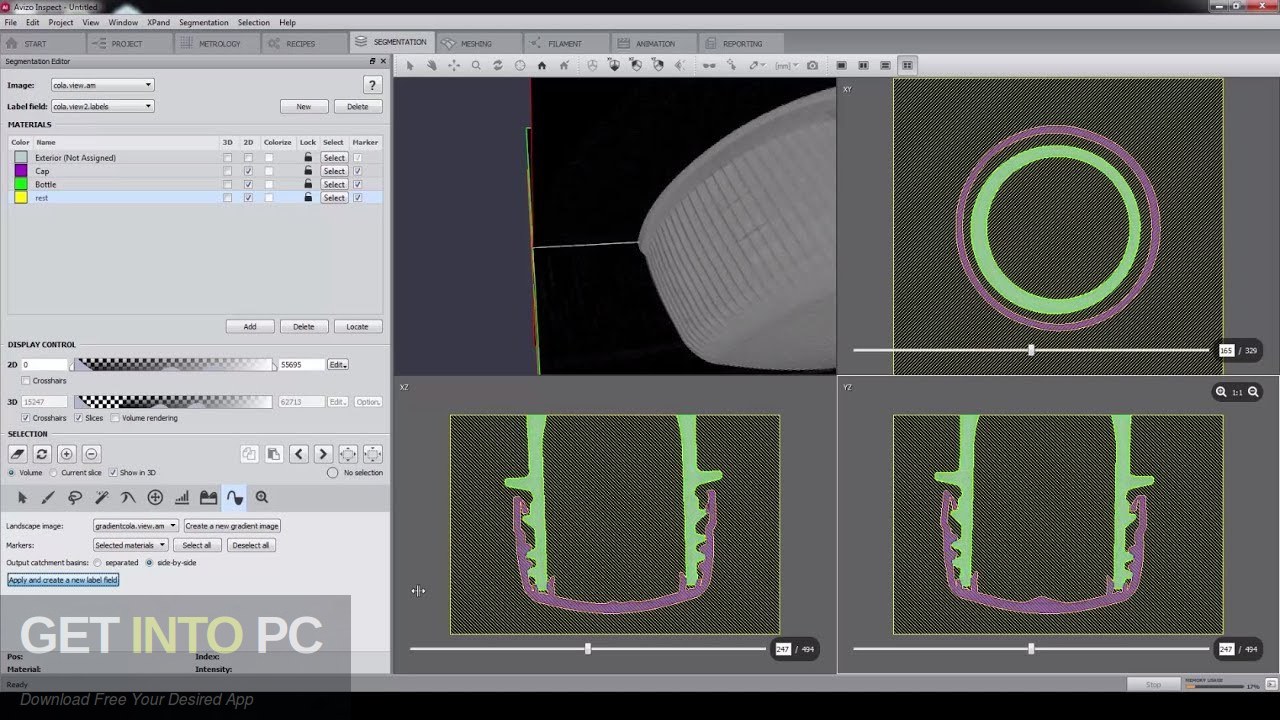
Task: Select the Threshold bar-chart tool
Action: (x=182, y=497)
